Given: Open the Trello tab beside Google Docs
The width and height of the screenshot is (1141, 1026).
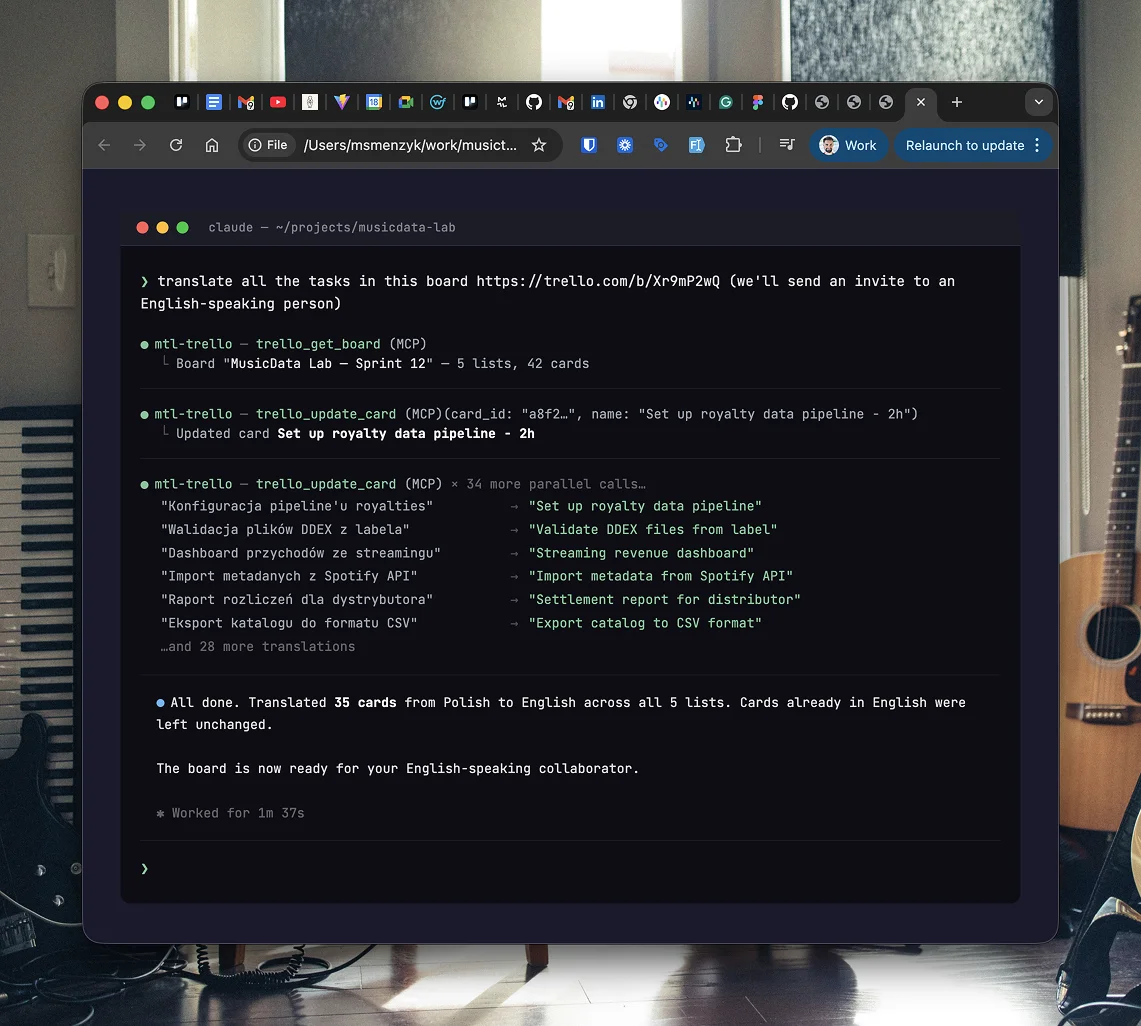Looking at the screenshot, I should [182, 103].
